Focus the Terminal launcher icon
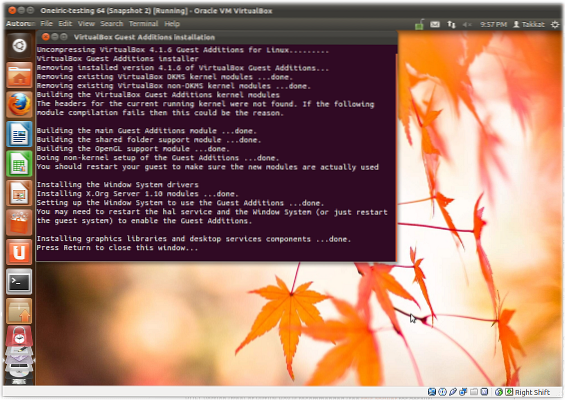This screenshot has width=565, height=400. click(19, 281)
